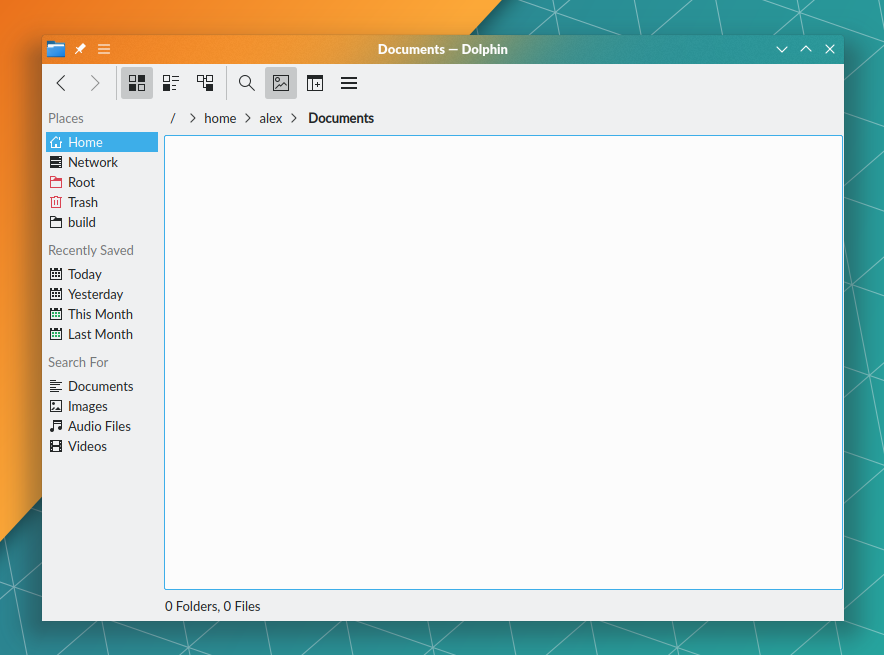Search for Images in sidebar
884x655 pixels.
[x=102, y=406]
